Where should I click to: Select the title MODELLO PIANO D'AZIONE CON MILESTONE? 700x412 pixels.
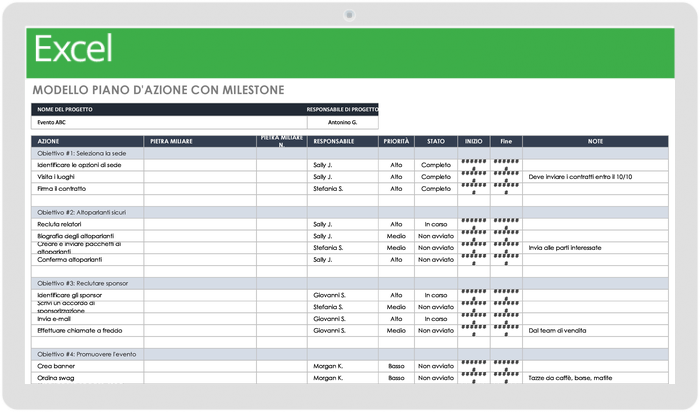[158, 90]
